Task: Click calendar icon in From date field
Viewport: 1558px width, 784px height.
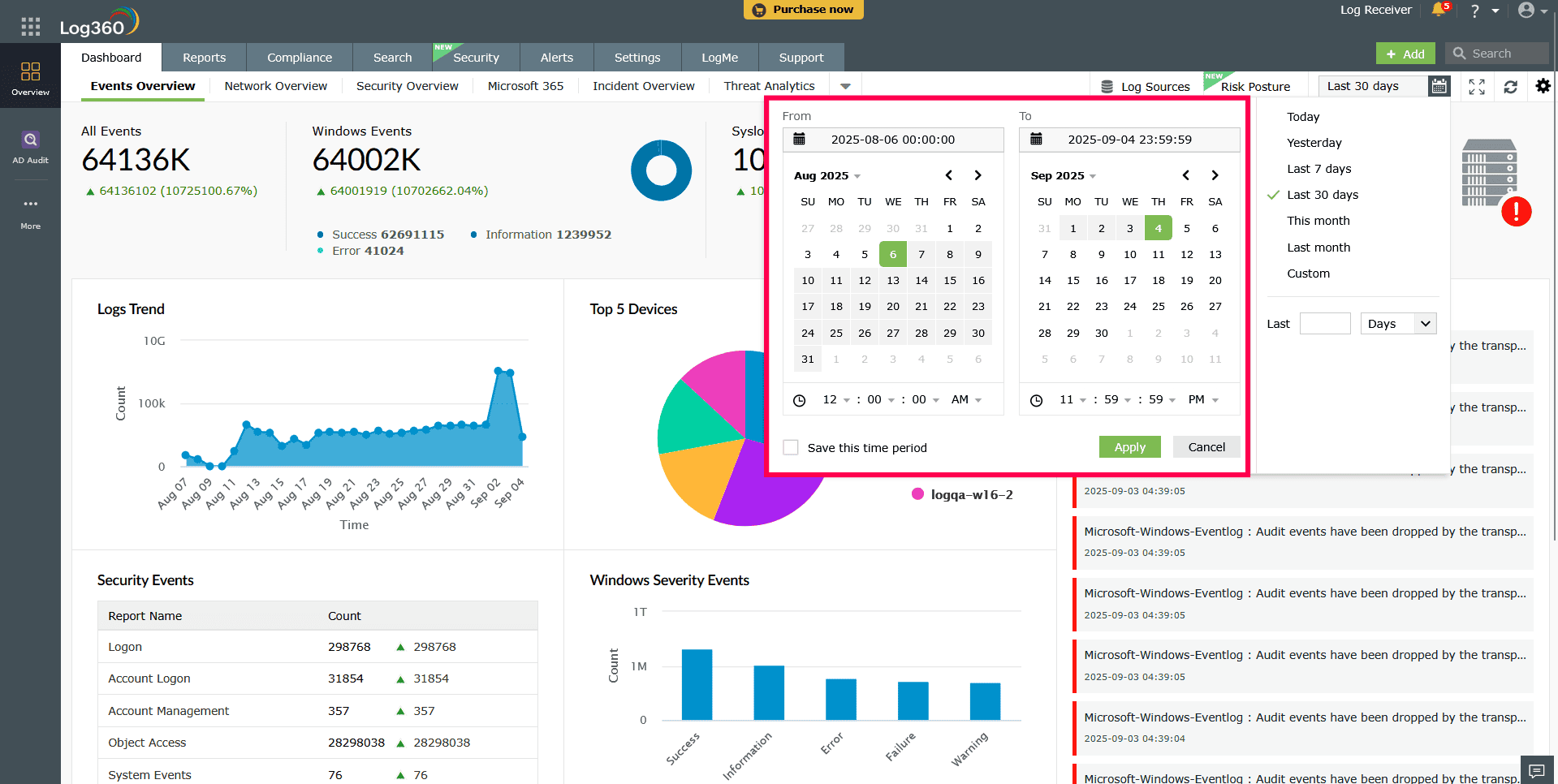Action: click(799, 140)
